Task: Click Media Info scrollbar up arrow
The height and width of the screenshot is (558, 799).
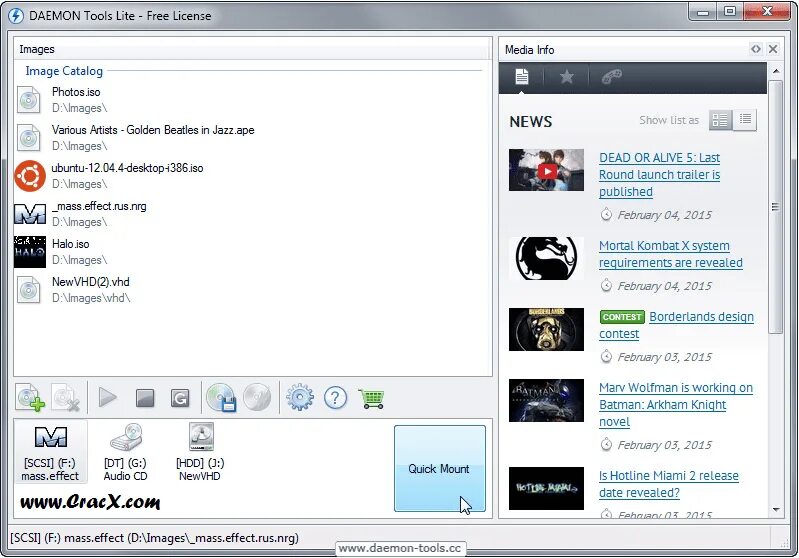Action: [x=776, y=71]
